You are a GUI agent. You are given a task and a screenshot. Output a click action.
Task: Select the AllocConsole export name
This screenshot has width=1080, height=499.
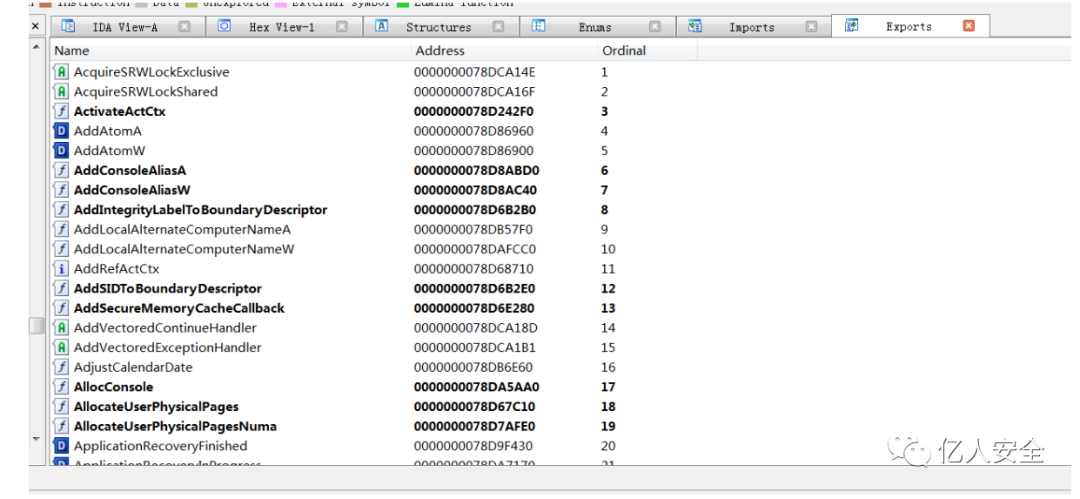(114, 387)
